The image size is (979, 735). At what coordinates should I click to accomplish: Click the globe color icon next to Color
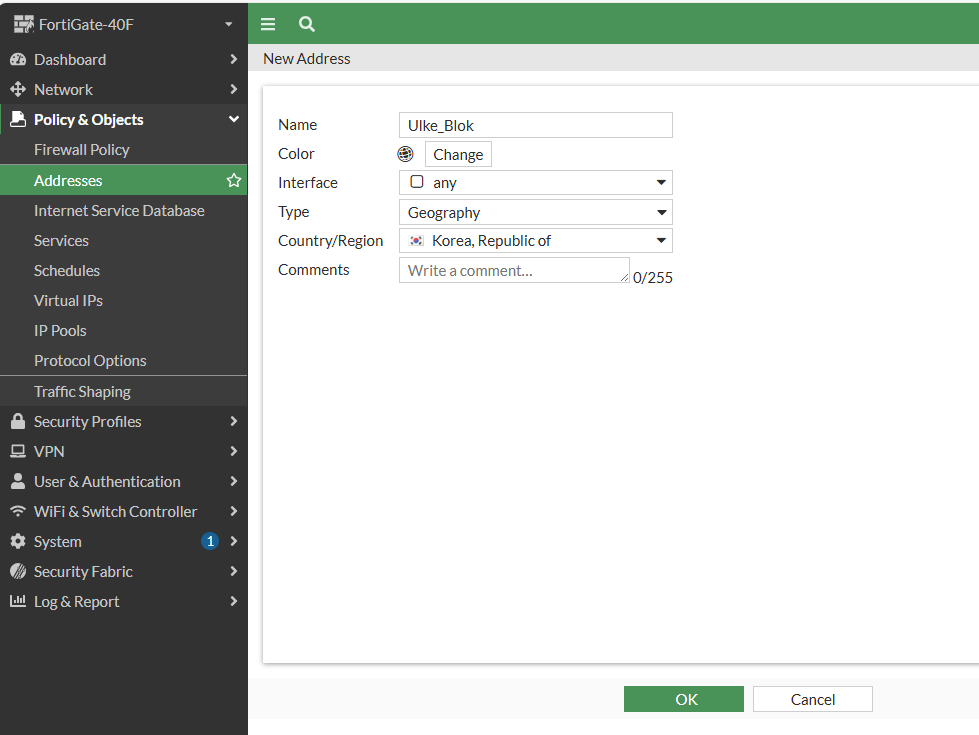click(x=405, y=154)
